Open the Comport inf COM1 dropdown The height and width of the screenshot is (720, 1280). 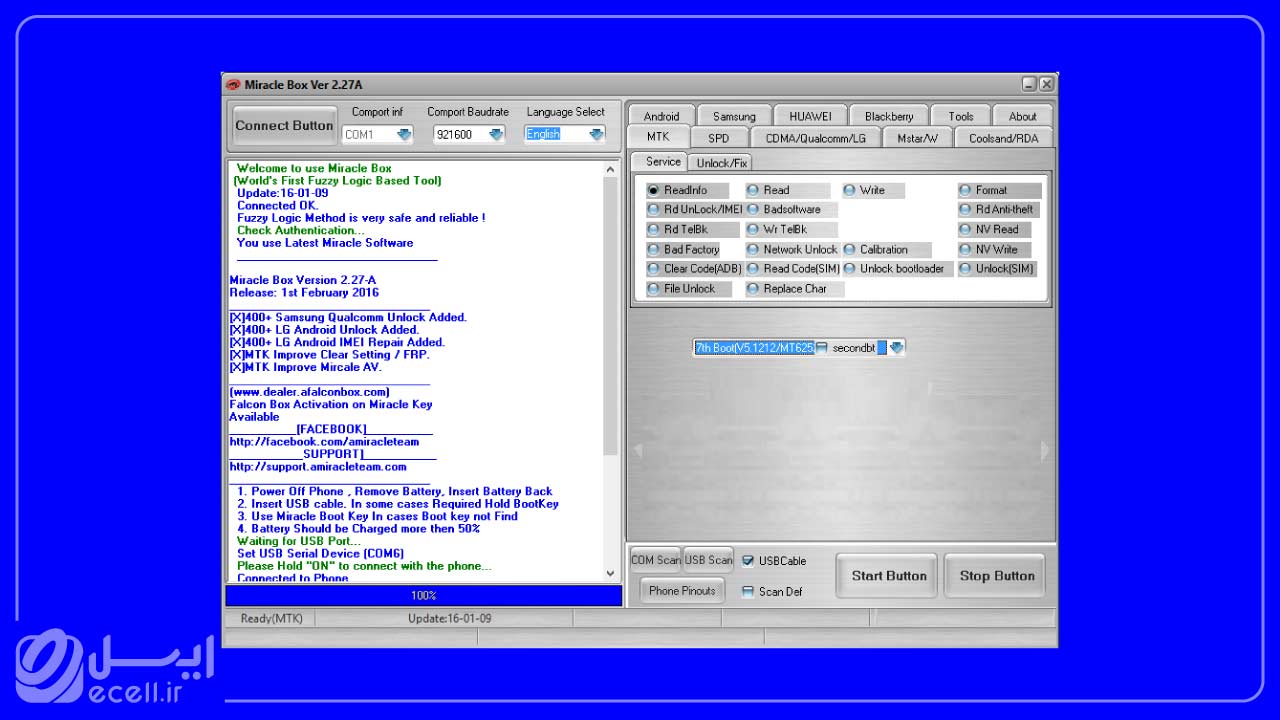(x=404, y=134)
